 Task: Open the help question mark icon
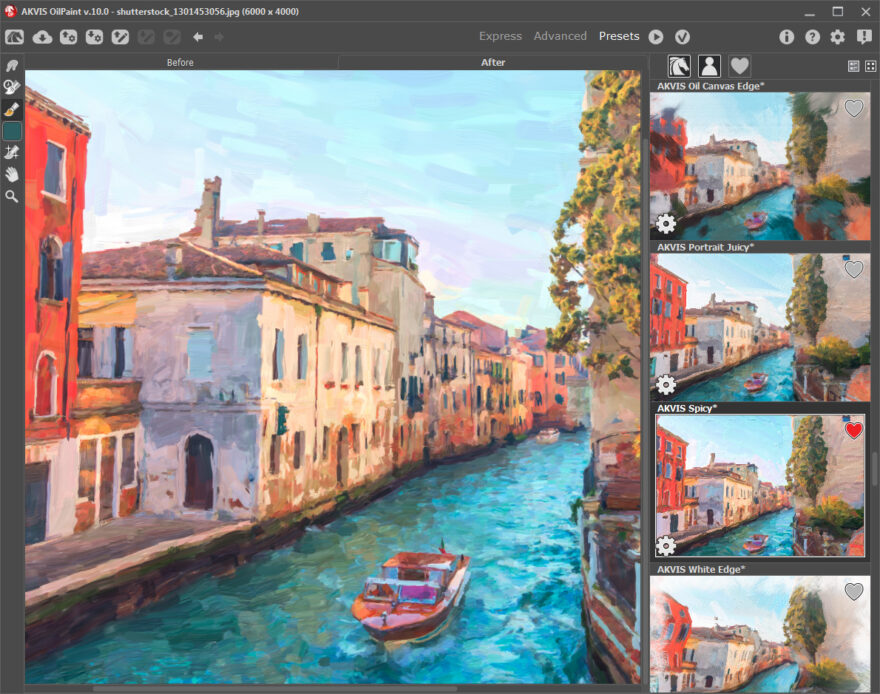pyautogui.click(x=812, y=37)
